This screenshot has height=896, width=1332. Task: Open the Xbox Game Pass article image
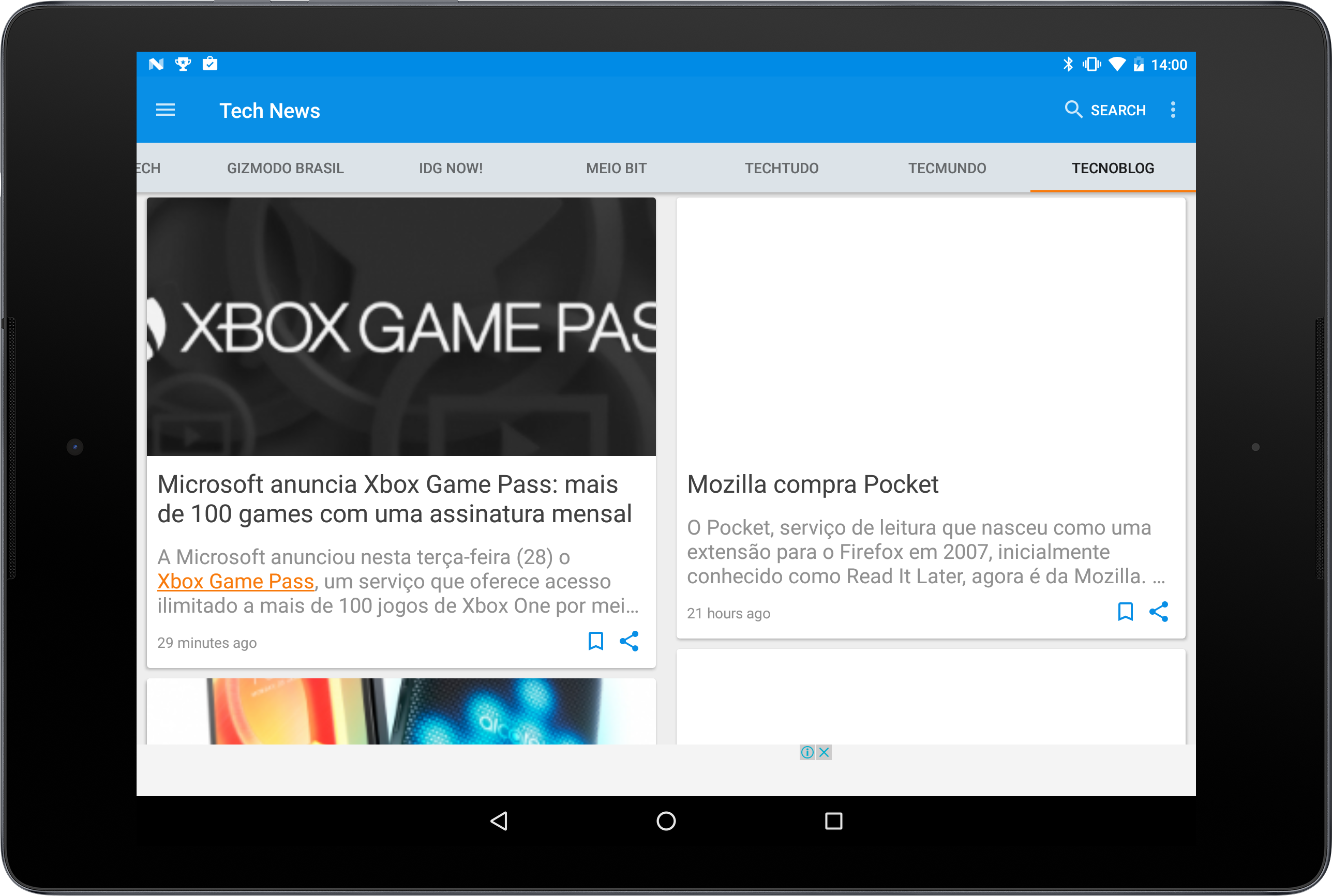point(401,327)
